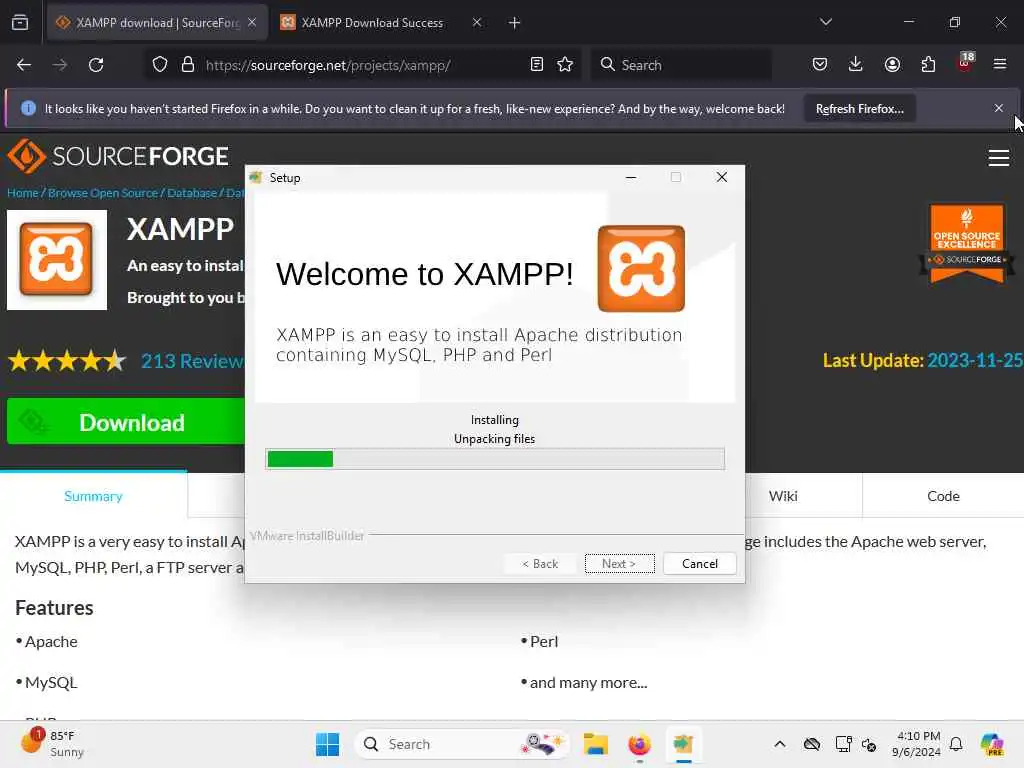Click the Open Source Excellence badge

[967, 243]
